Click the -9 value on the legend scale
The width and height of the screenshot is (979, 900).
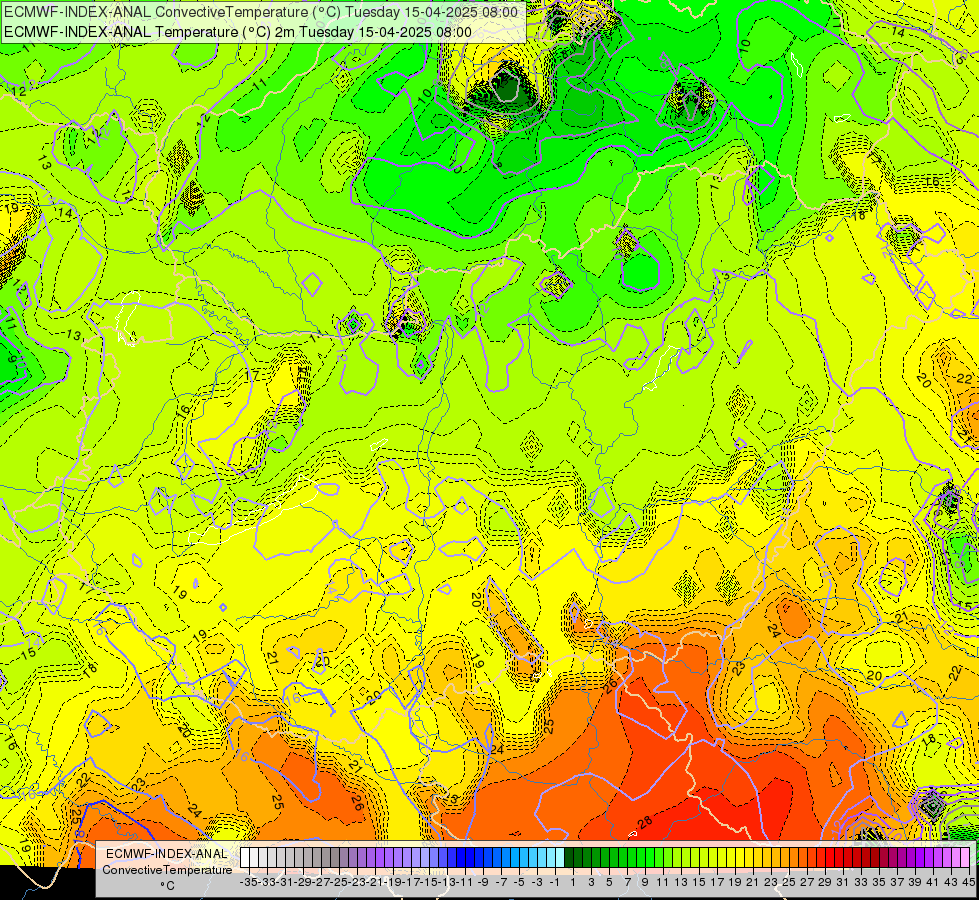[x=483, y=882]
